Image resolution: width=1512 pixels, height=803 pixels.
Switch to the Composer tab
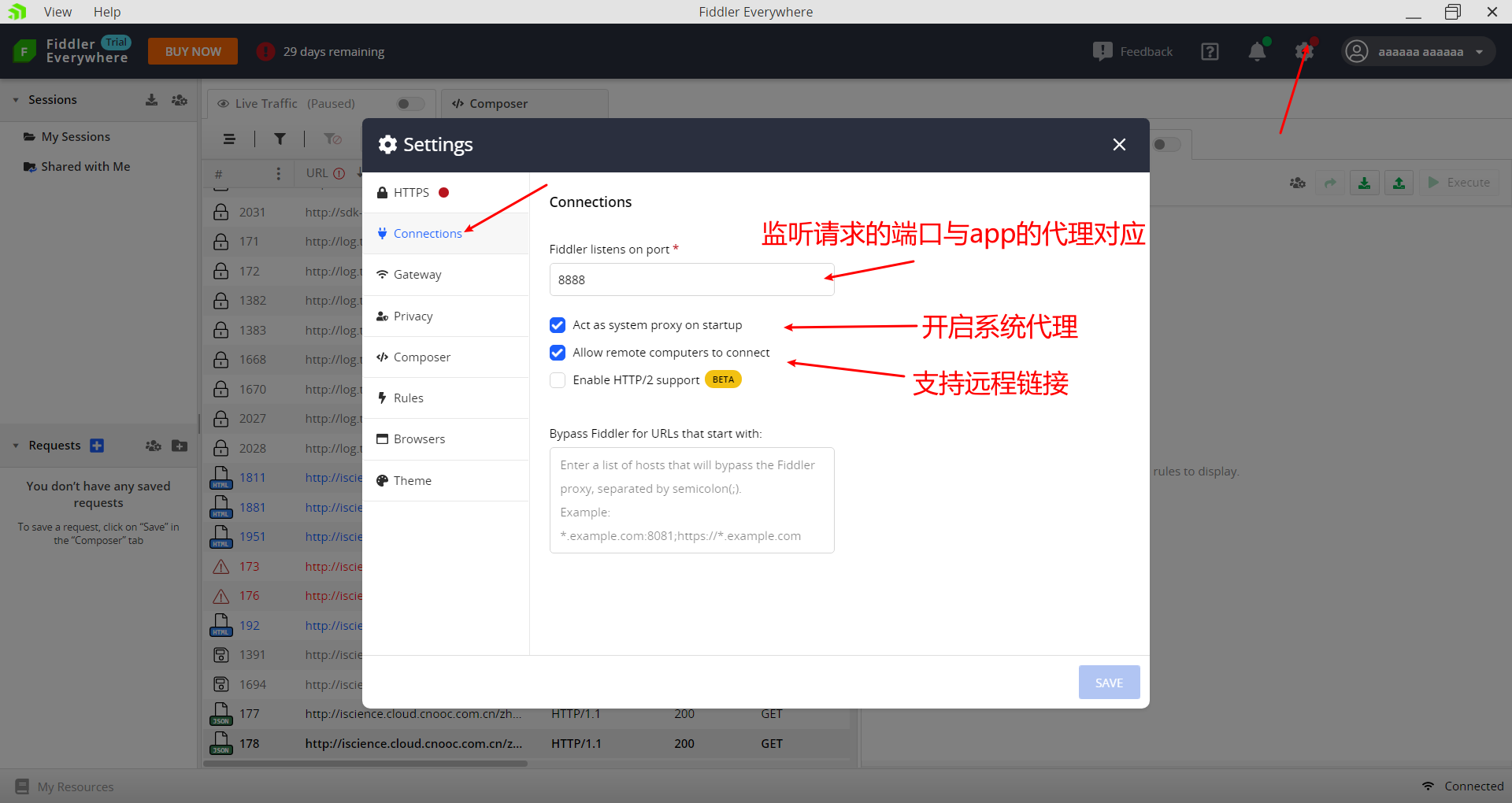click(524, 103)
